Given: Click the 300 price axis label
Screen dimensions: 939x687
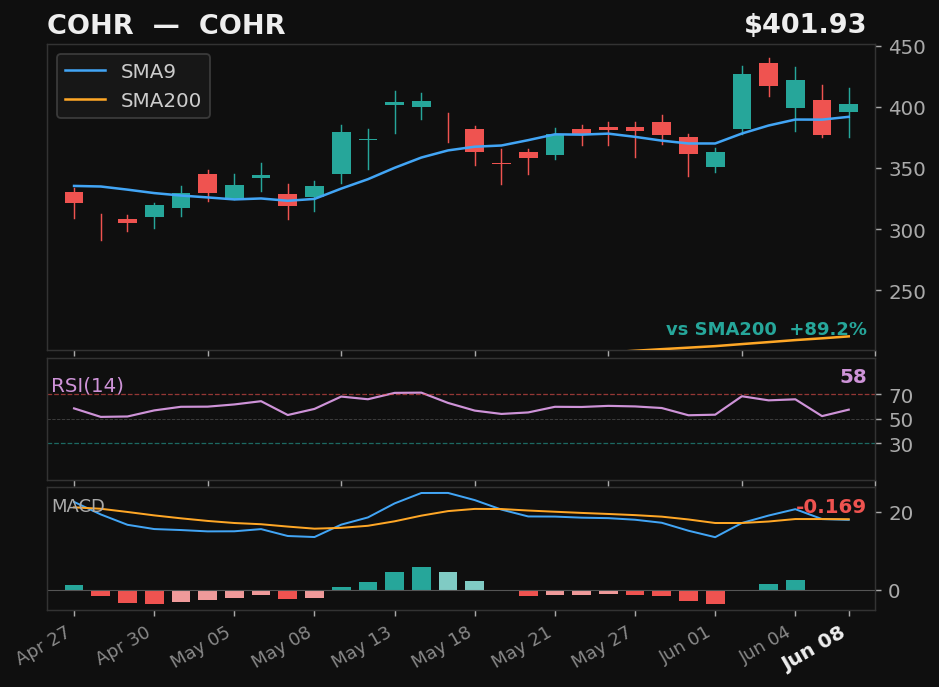Looking at the screenshot, I should click(x=907, y=230).
